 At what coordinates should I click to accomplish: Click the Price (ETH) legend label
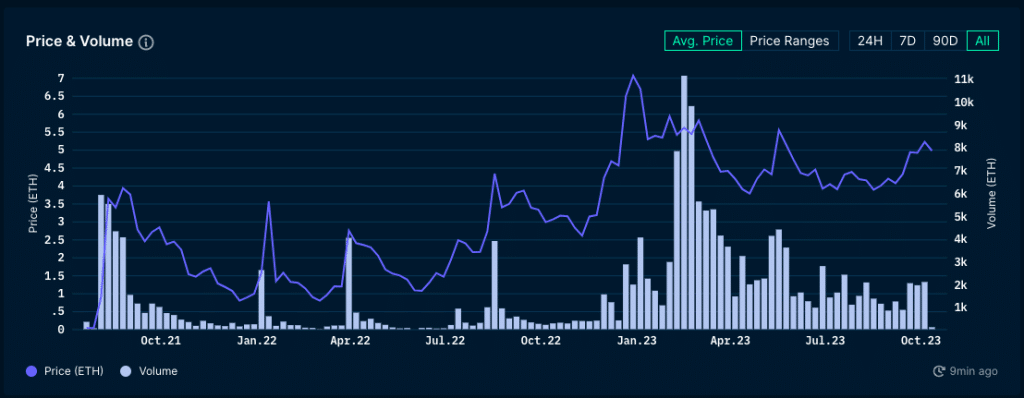(x=74, y=371)
